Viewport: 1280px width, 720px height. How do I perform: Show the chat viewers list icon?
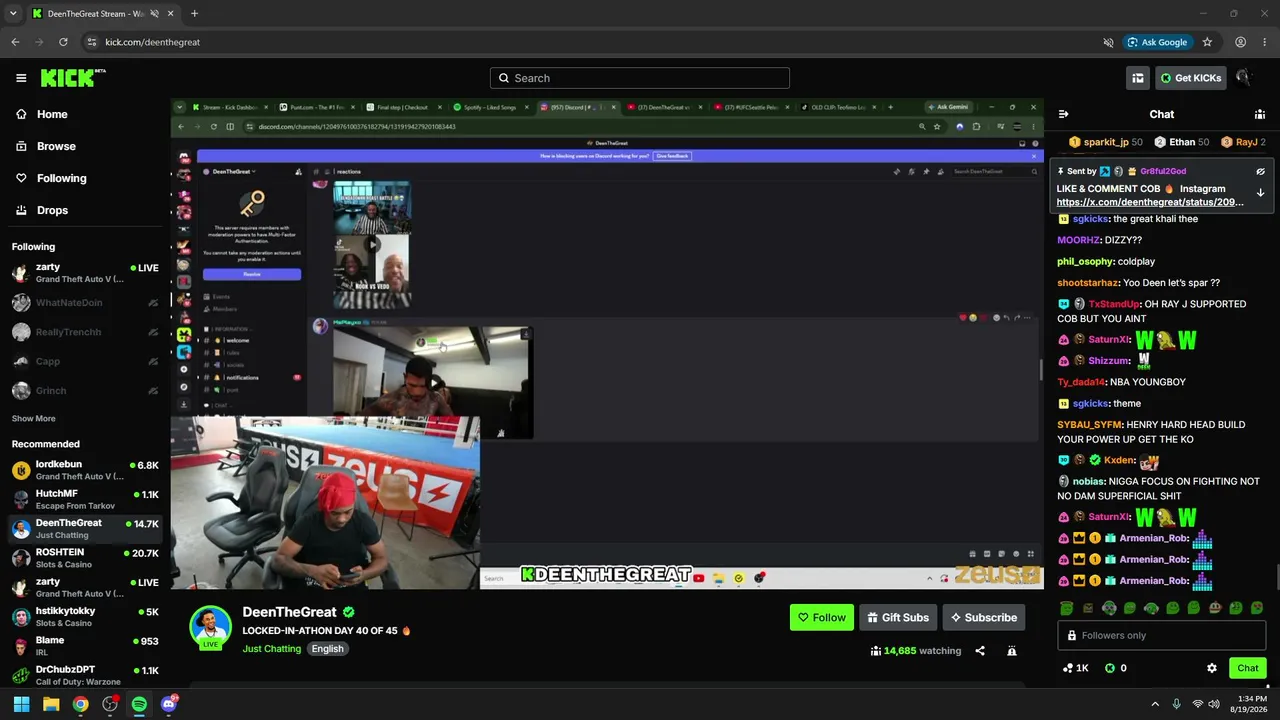click(1260, 114)
